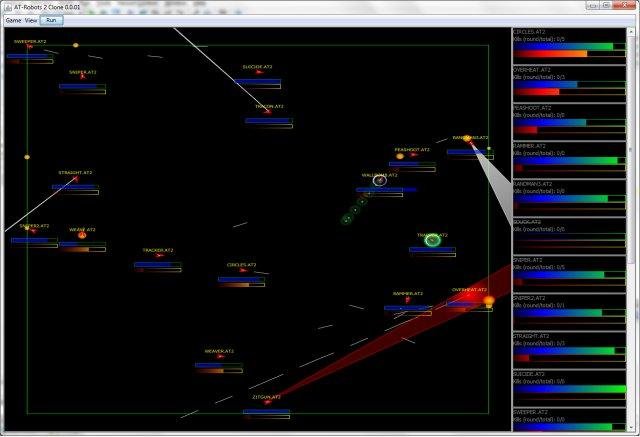
Task: Click the SUICIDE.AT2 name in the sidebar
Action: pyautogui.click(x=529, y=374)
